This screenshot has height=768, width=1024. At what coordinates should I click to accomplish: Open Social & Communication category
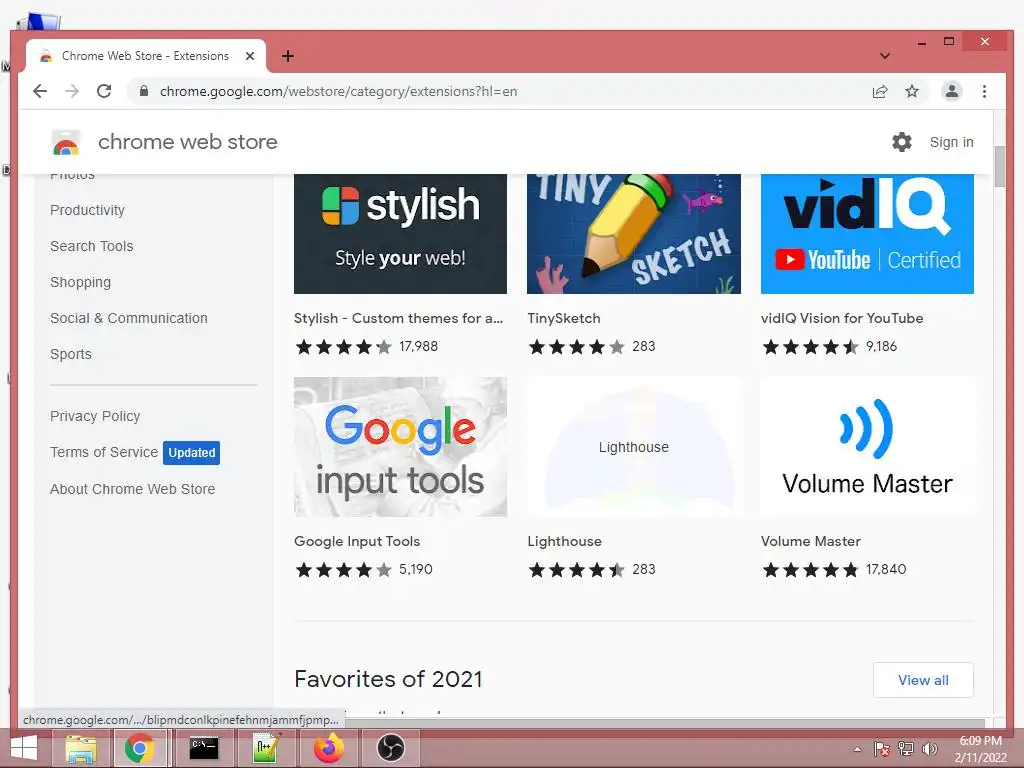pos(129,318)
